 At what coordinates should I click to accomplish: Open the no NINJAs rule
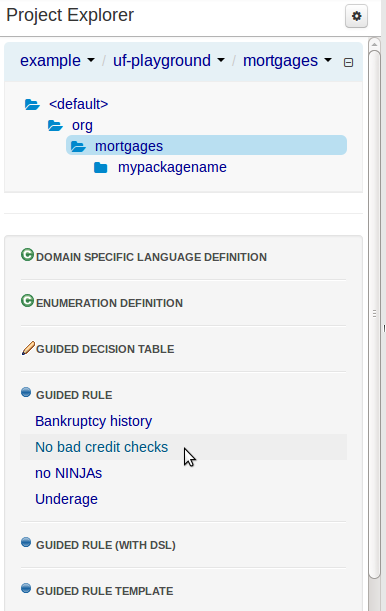69,473
